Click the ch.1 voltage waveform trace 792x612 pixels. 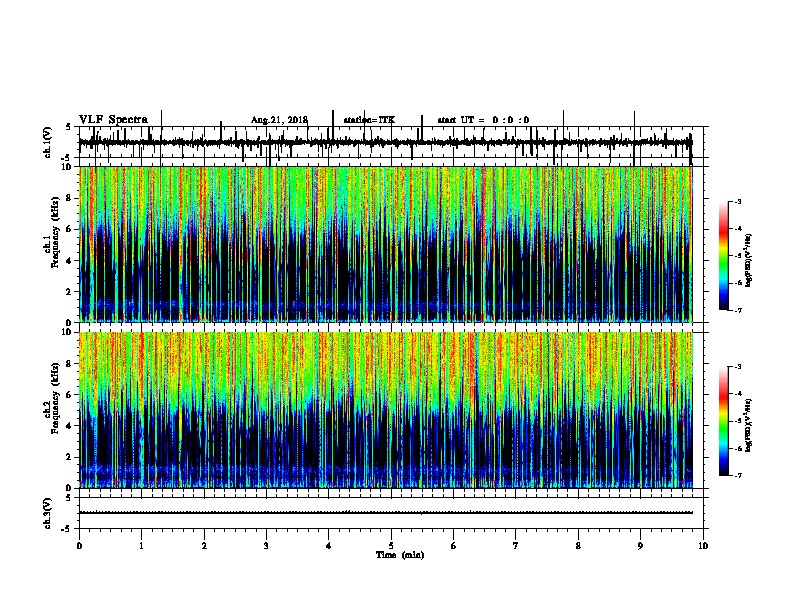point(386,142)
